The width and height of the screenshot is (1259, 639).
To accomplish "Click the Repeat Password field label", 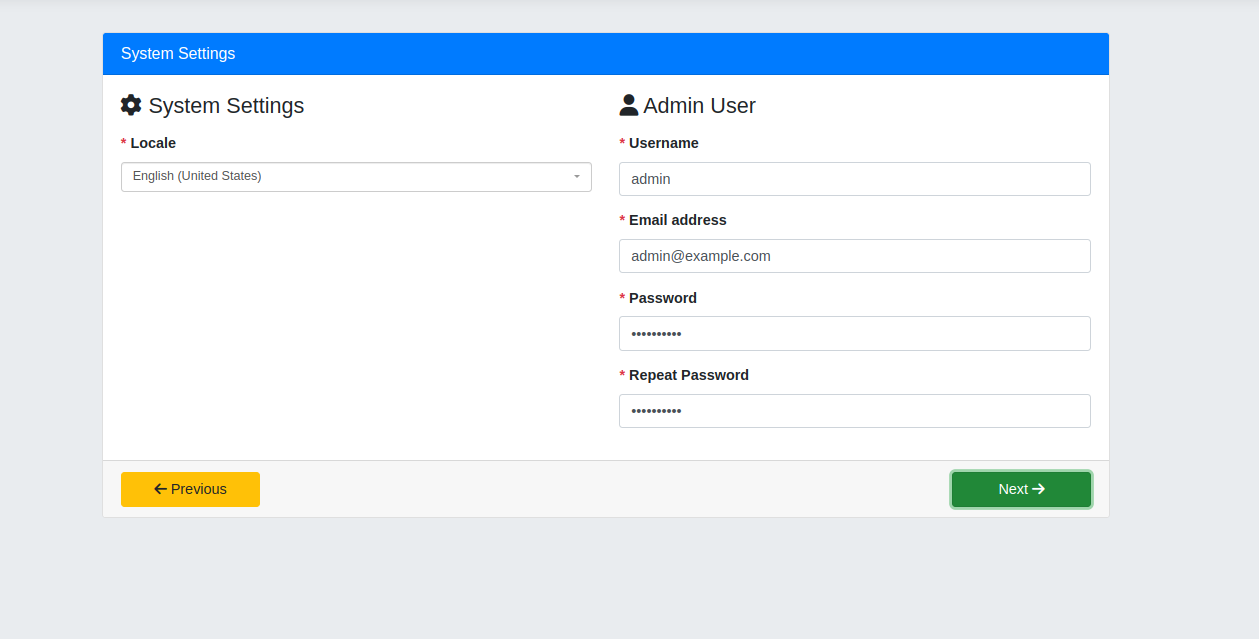I will point(688,375).
